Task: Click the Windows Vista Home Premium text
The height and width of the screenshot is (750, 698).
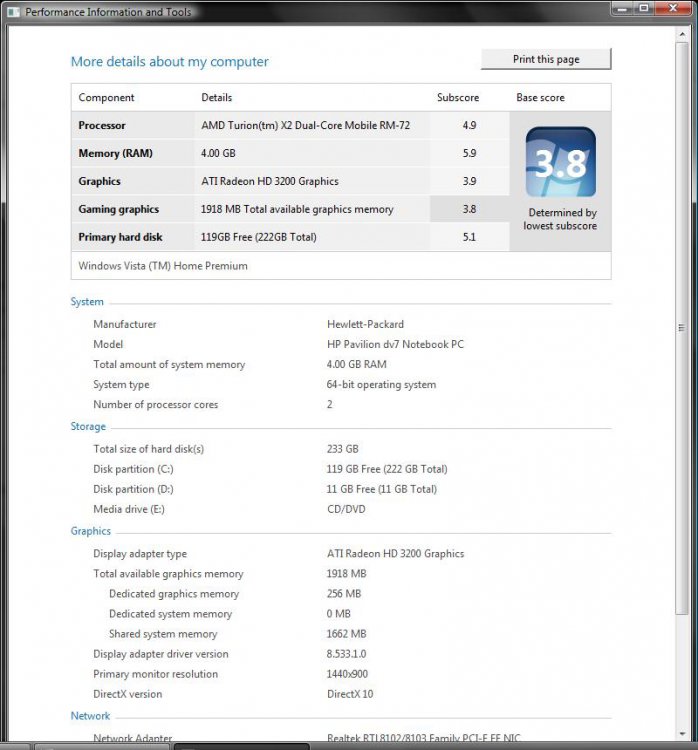Action: 163,266
